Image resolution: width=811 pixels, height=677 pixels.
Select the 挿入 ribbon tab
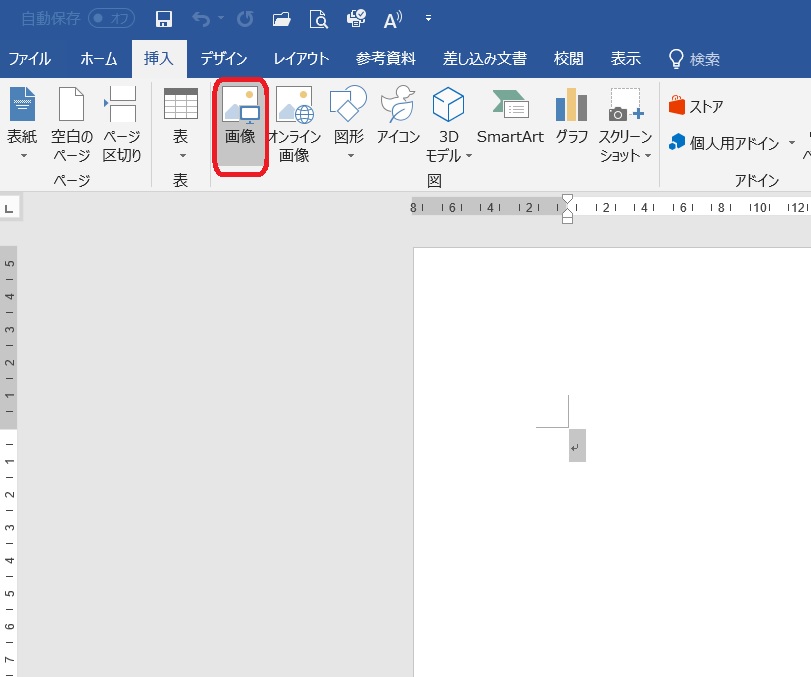point(159,58)
